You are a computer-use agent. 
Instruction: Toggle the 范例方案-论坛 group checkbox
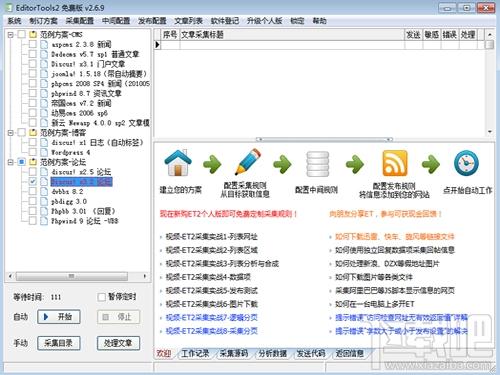22,162
